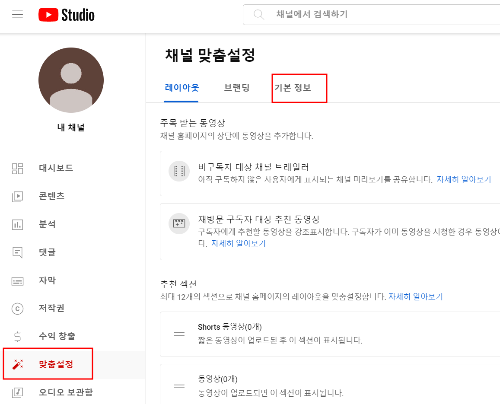Open 대시보드 in the sidebar
This screenshot has width=500, height=404.
click(x=56, y=168)
